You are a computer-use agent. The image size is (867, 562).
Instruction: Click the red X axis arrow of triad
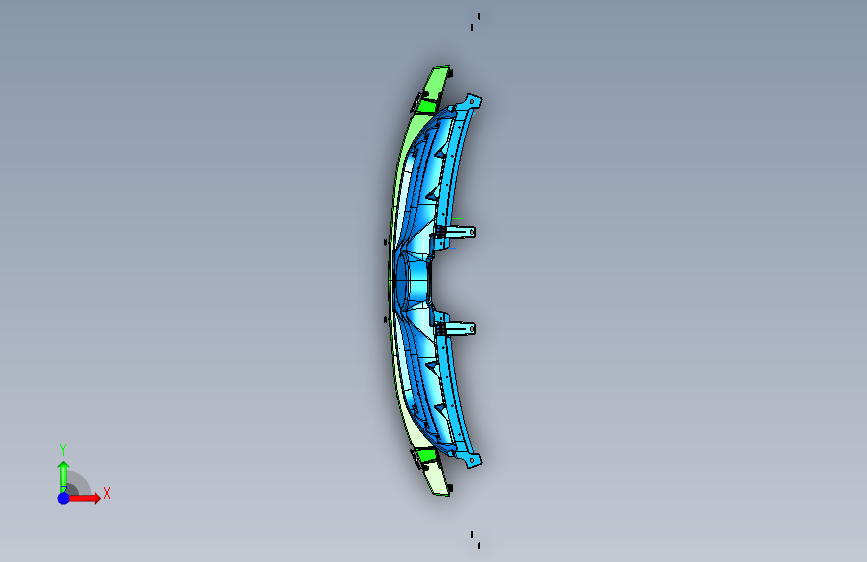tap(84, 498)
